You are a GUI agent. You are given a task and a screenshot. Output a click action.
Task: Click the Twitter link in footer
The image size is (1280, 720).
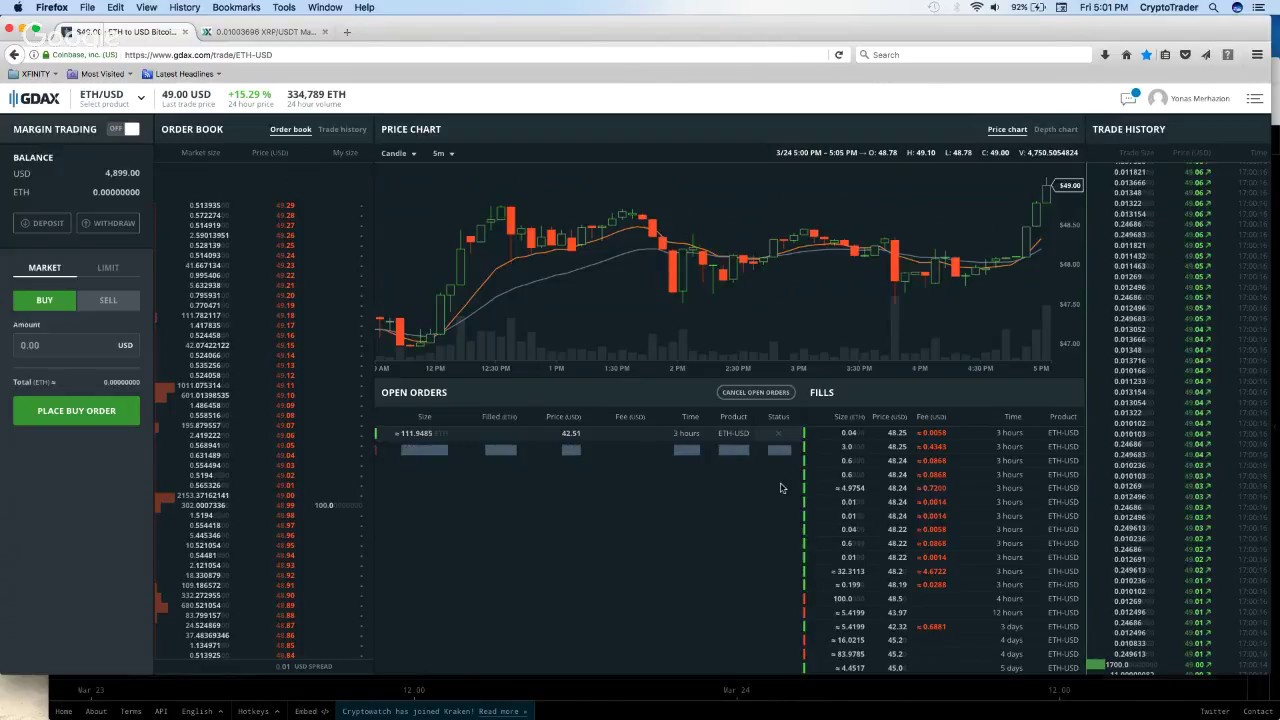[1214, 711]
